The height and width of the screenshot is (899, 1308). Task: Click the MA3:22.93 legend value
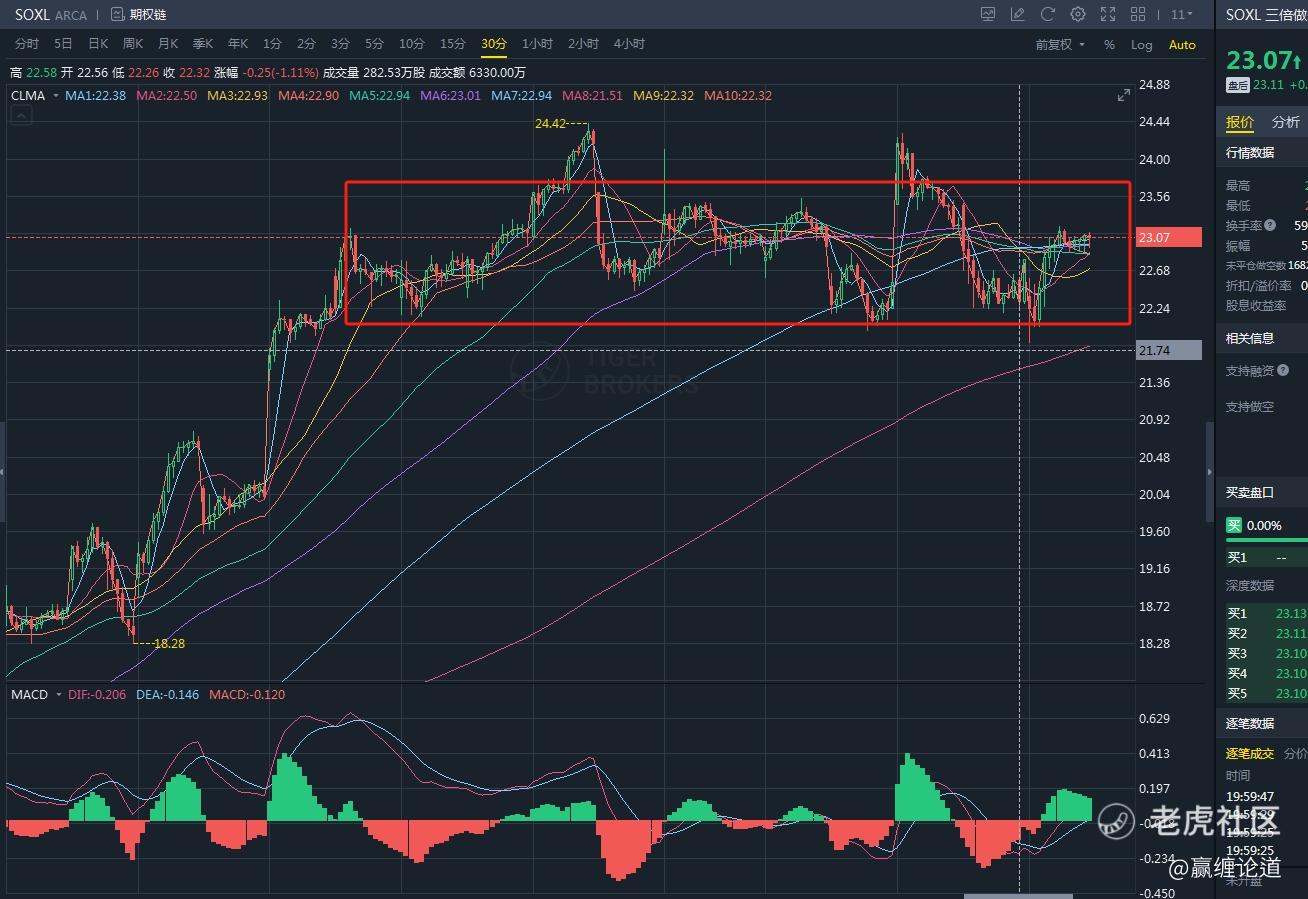pyautogui.click(x=237, y=96)
